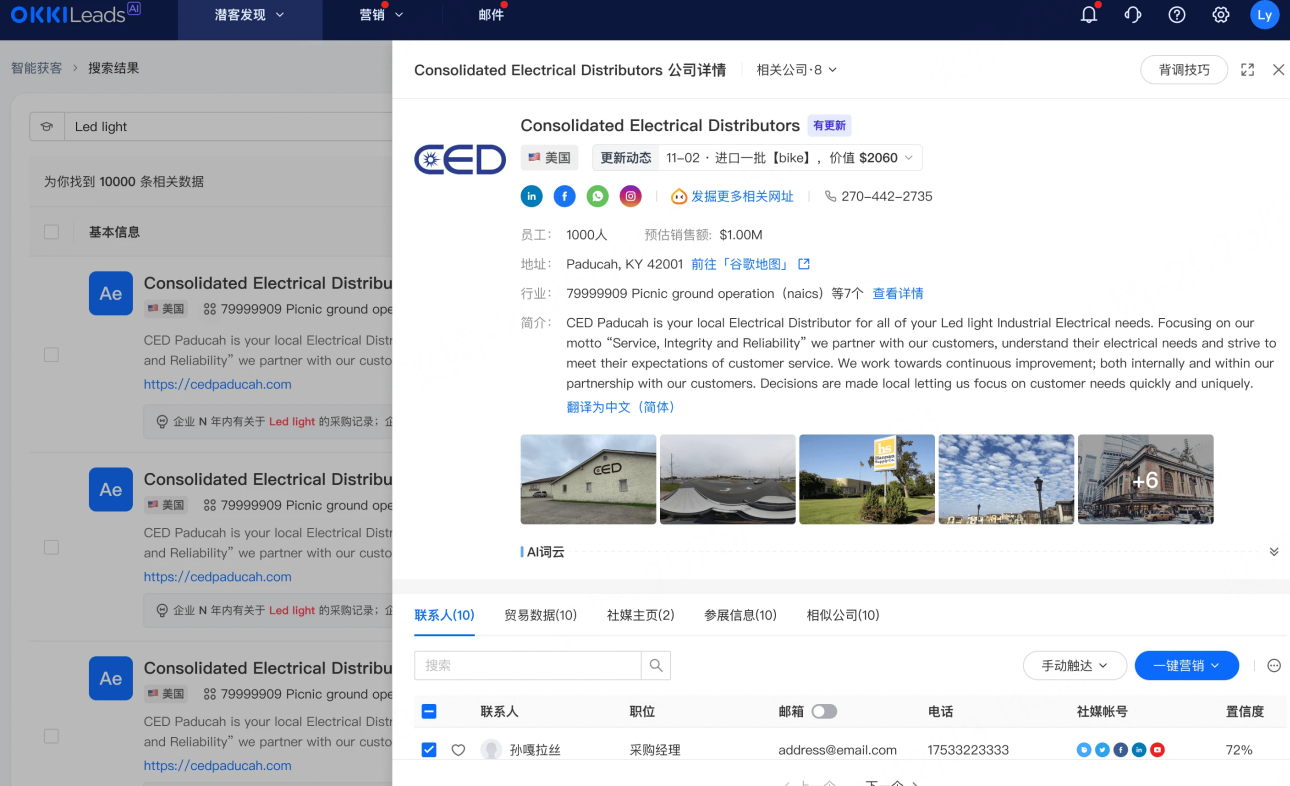Toggle the 邮箱 email visibility switch
The height and width of the screenshot is (786, 1290).
824,711
